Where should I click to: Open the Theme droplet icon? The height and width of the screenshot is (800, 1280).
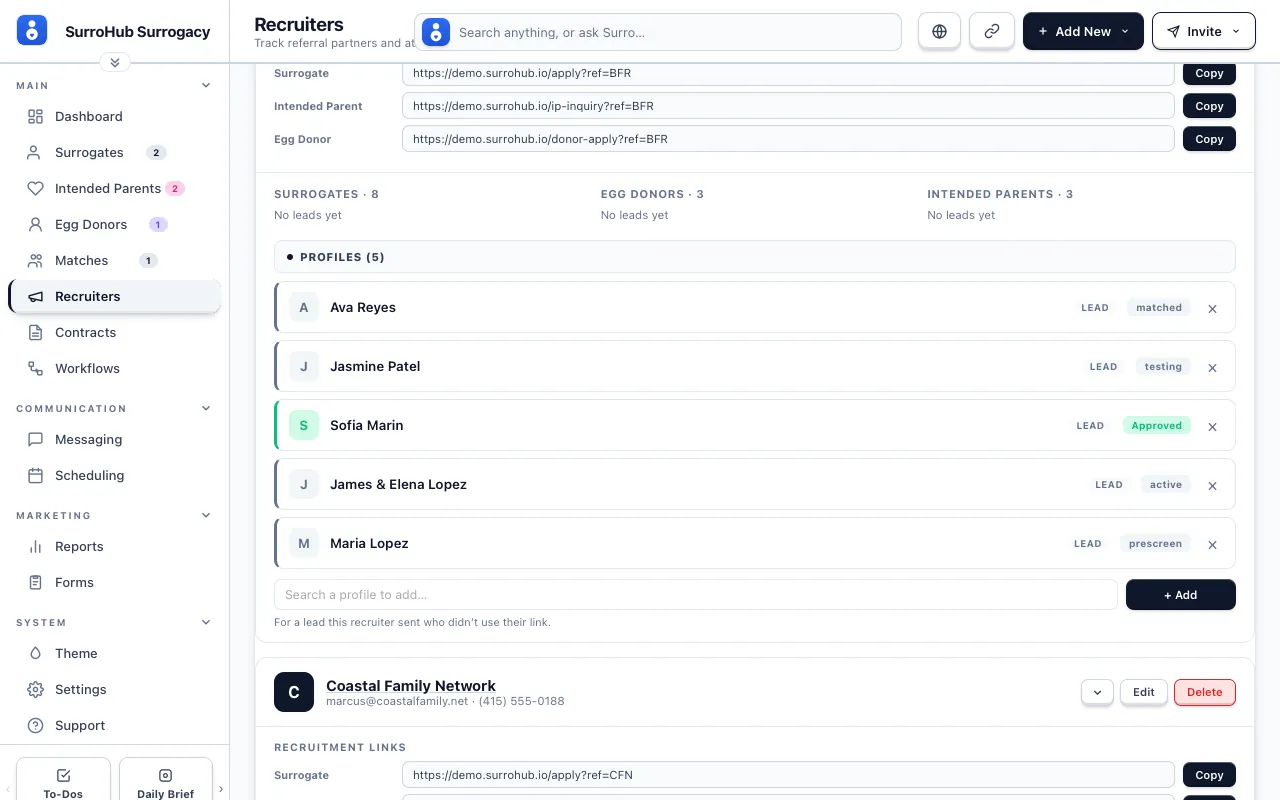tap(35, 654)
